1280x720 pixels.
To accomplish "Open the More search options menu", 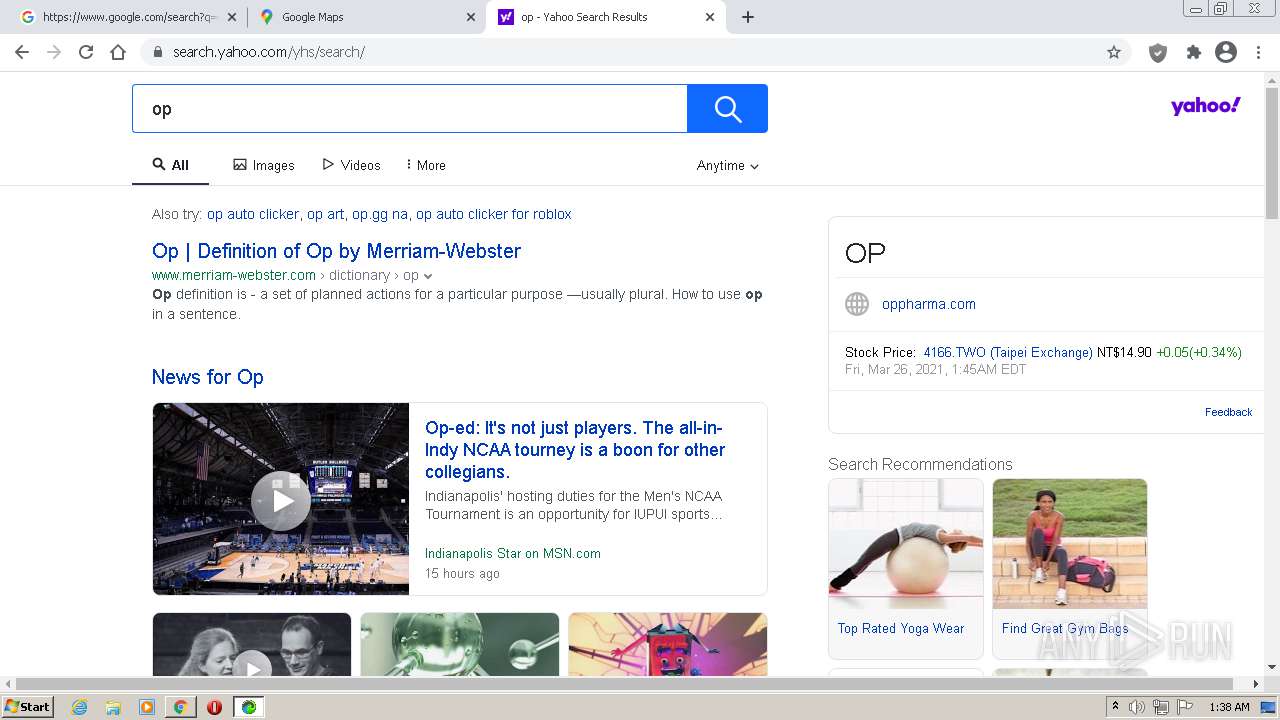I will (x=426, y=165).
